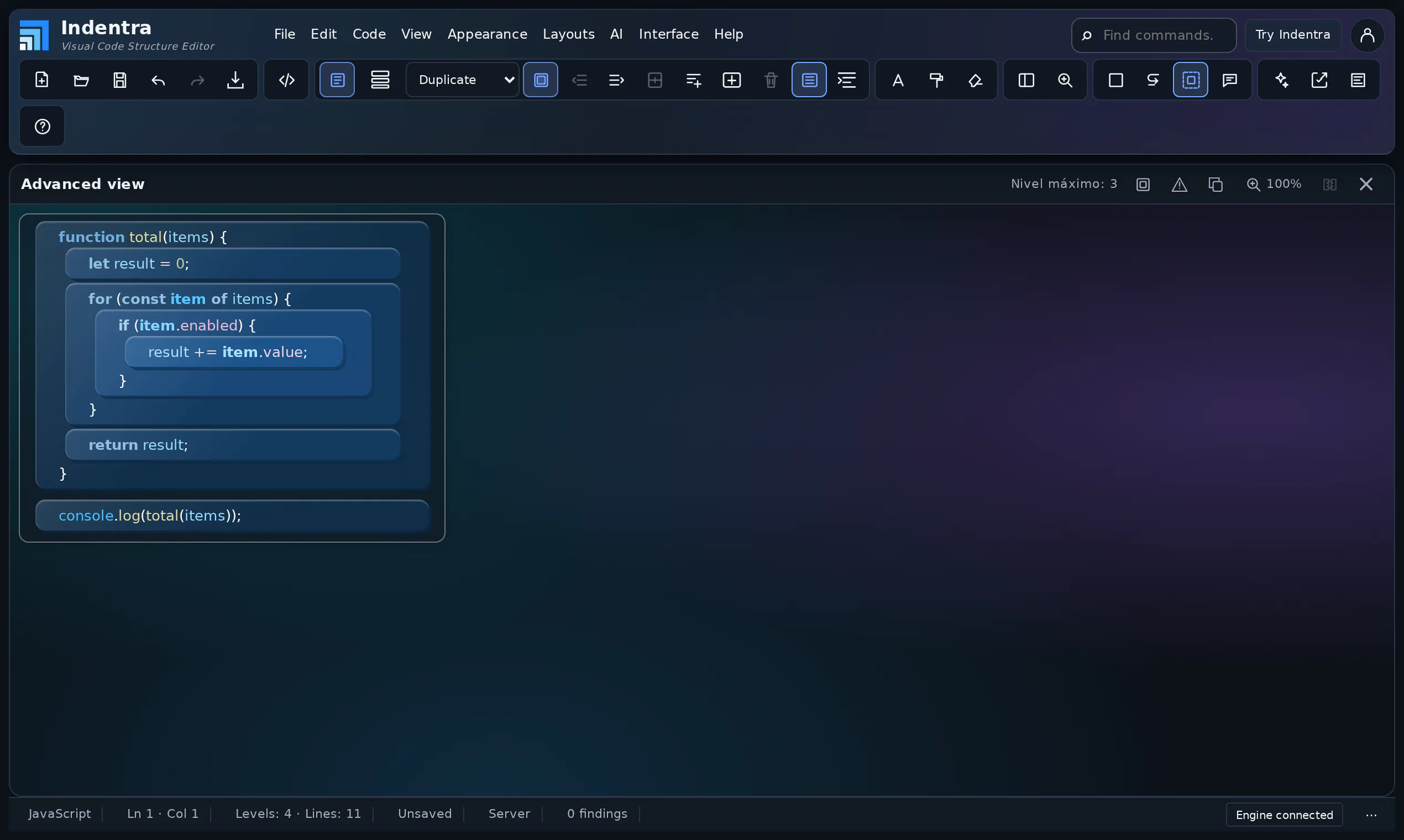
Task: Click the text font 'A' icon
Action: coord(898,80)
